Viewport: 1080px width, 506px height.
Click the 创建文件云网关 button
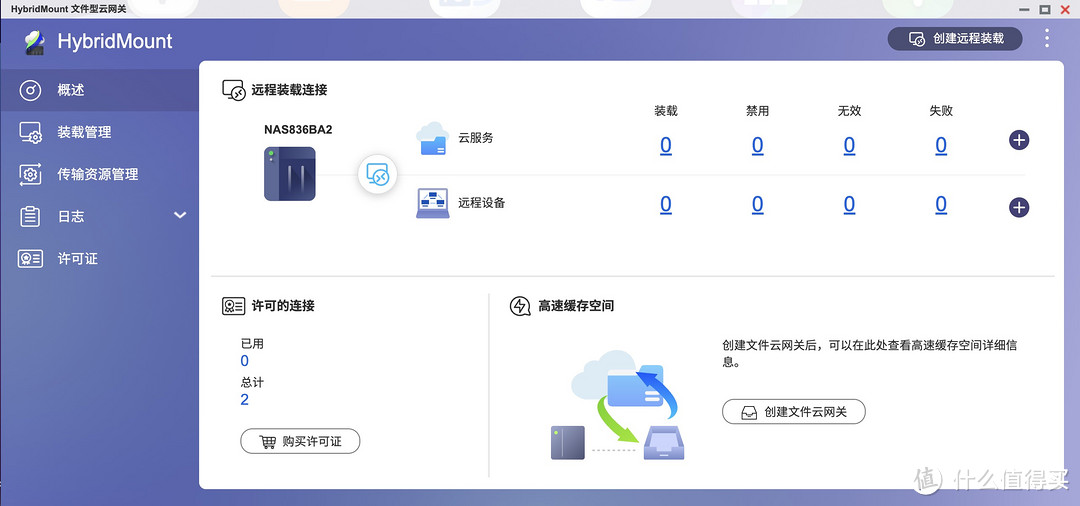point(793,411)
